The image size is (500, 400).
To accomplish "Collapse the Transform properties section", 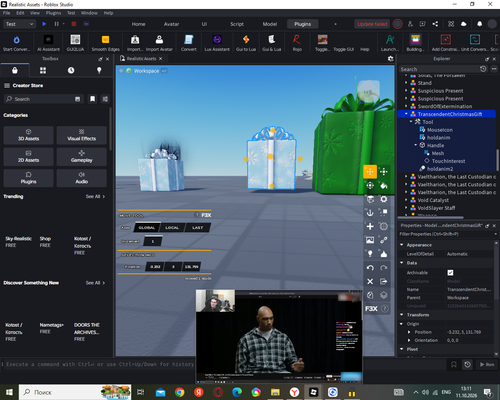I will (x=402, y=315).
